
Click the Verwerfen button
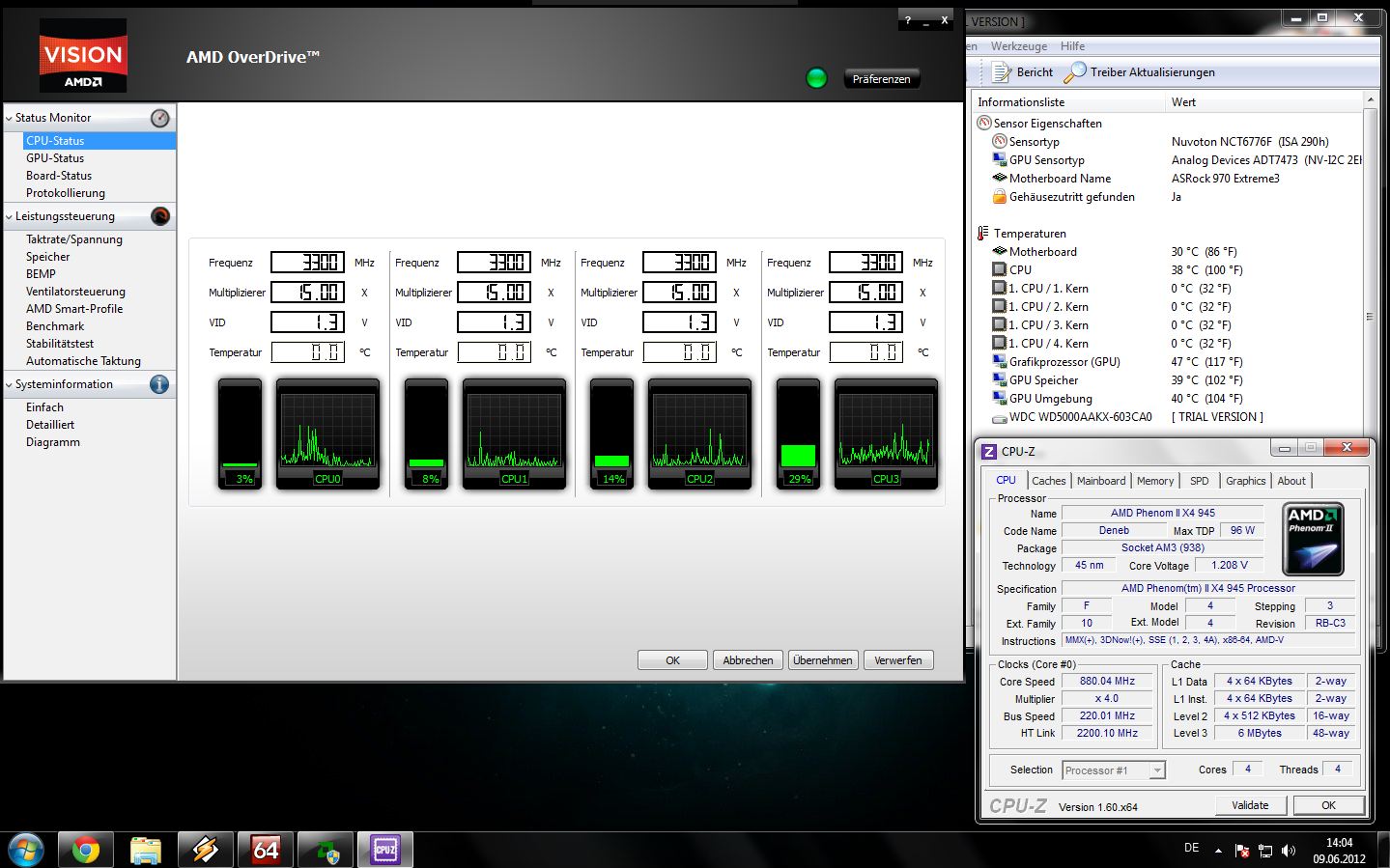tap(898, 660)
